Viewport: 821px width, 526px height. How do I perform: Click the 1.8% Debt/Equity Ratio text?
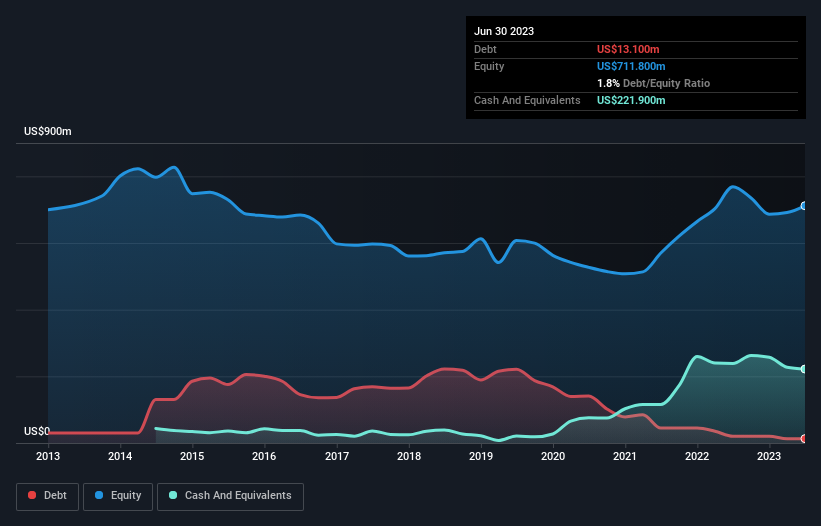tap(653, 83)
